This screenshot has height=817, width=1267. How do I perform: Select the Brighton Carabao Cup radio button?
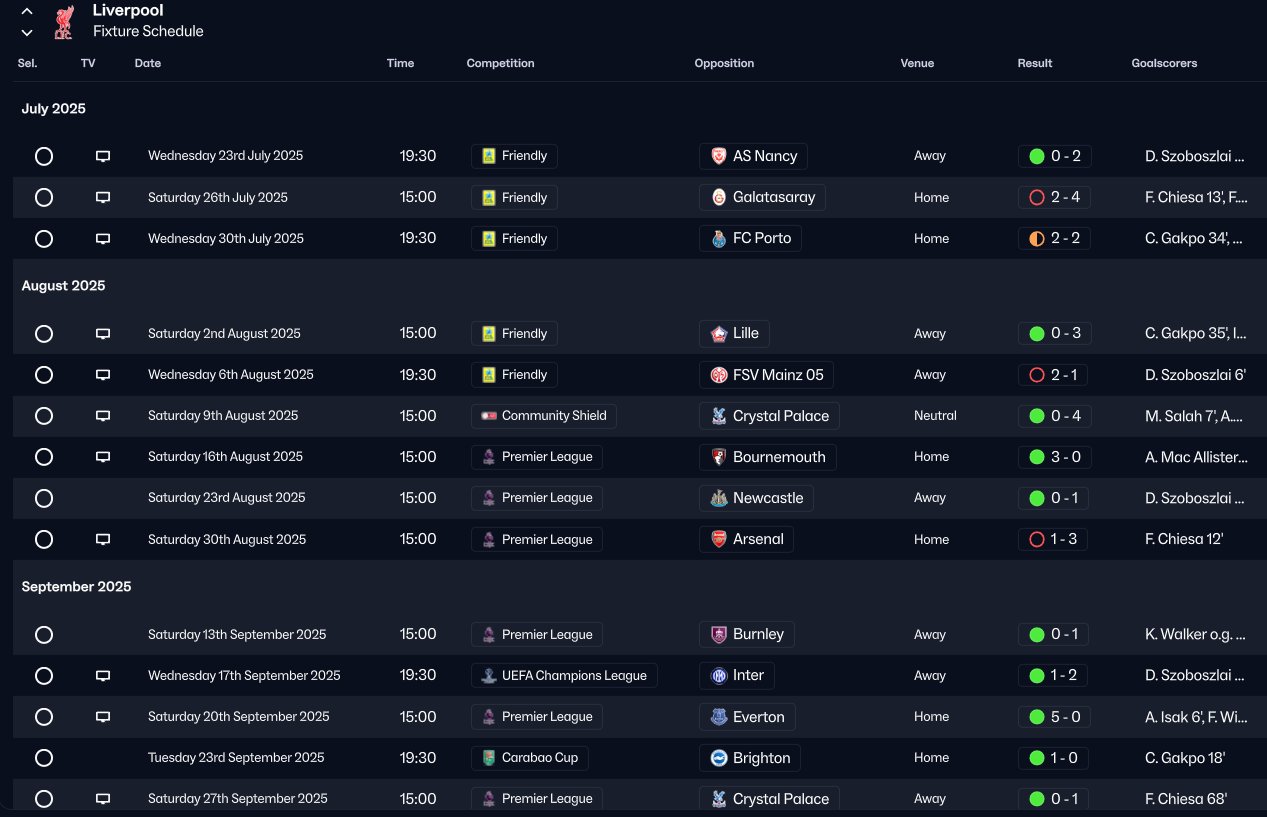tap(44, 758)
